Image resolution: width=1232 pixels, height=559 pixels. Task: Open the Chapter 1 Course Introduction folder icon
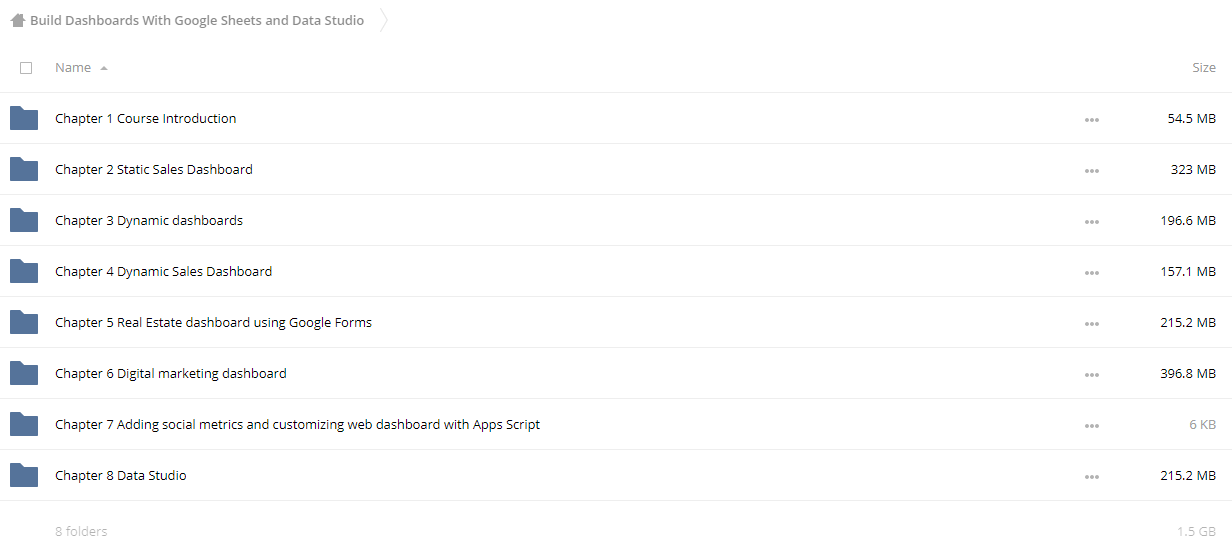24,118
